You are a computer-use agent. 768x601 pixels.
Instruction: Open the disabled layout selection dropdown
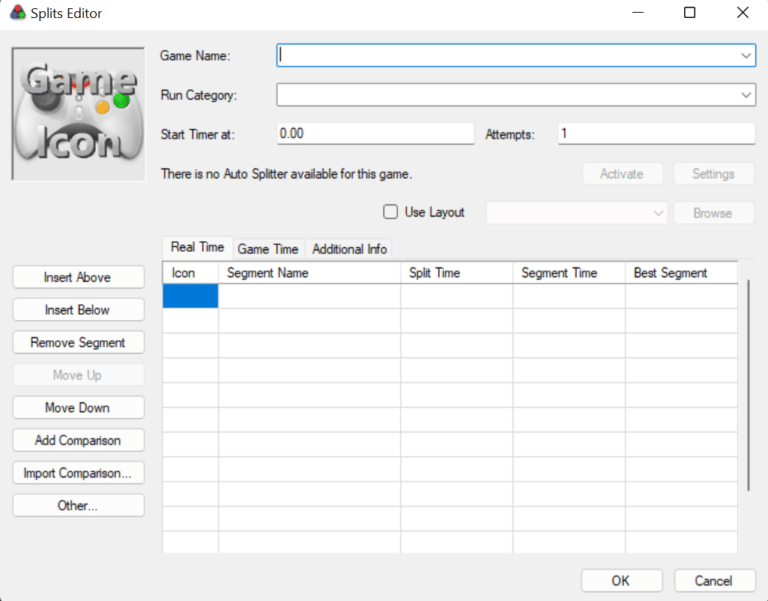point(576,213)
